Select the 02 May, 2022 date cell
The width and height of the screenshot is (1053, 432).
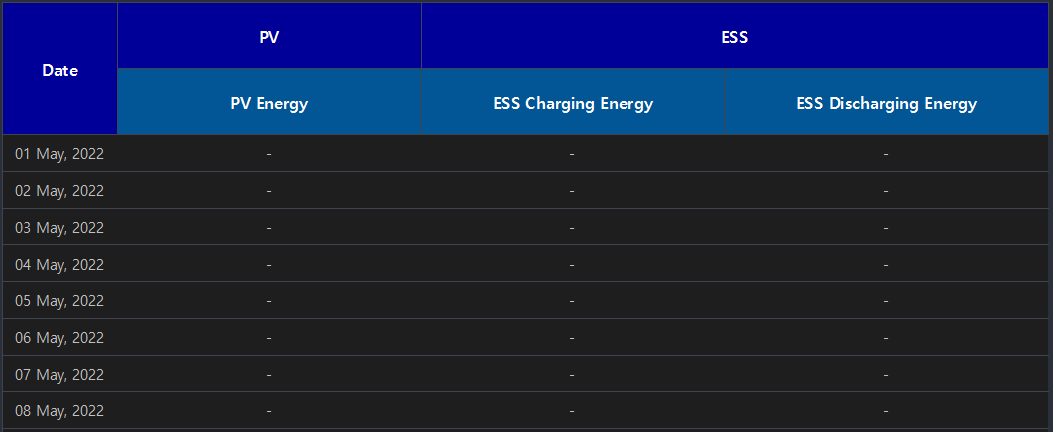tap(60, 191)
